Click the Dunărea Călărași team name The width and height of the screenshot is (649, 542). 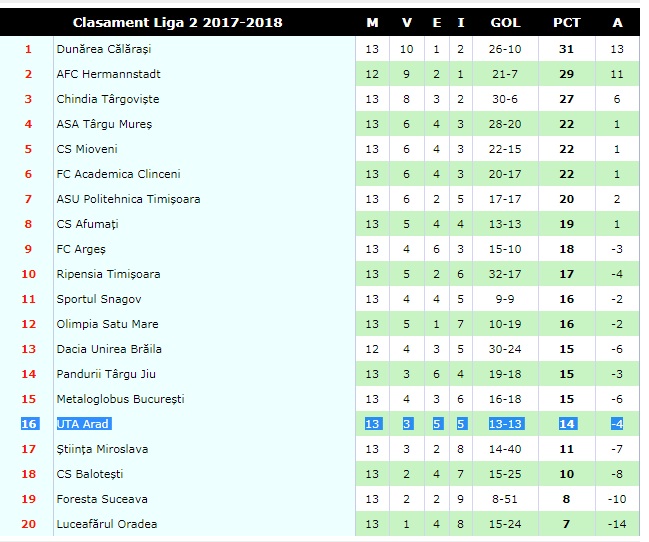pyautogui.click(x=103, y=49)
